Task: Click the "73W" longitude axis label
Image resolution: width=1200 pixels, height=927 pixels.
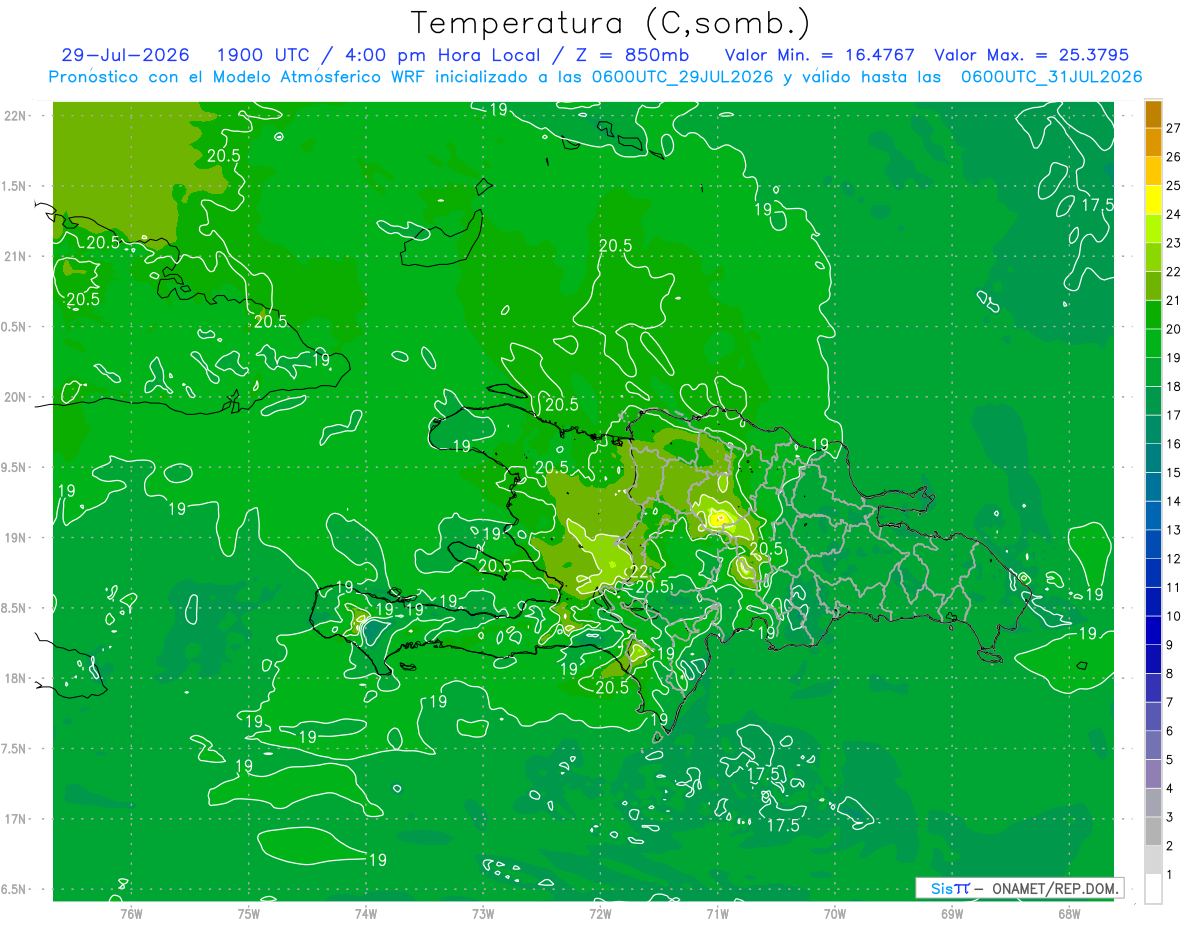Action: click(483, 913)
